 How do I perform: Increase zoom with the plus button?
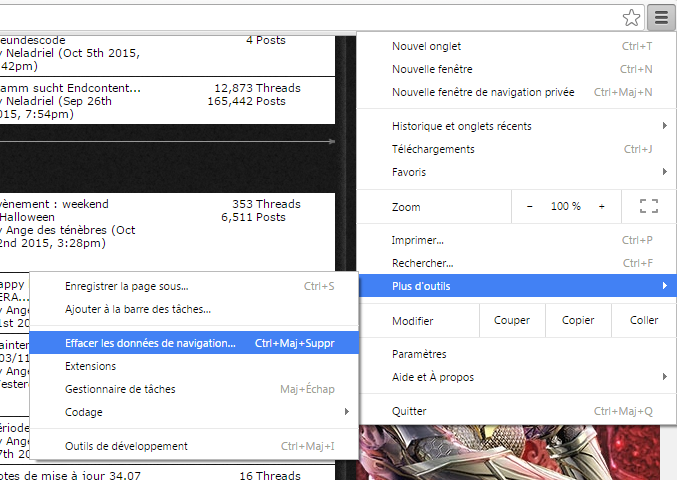pos(602,206)
